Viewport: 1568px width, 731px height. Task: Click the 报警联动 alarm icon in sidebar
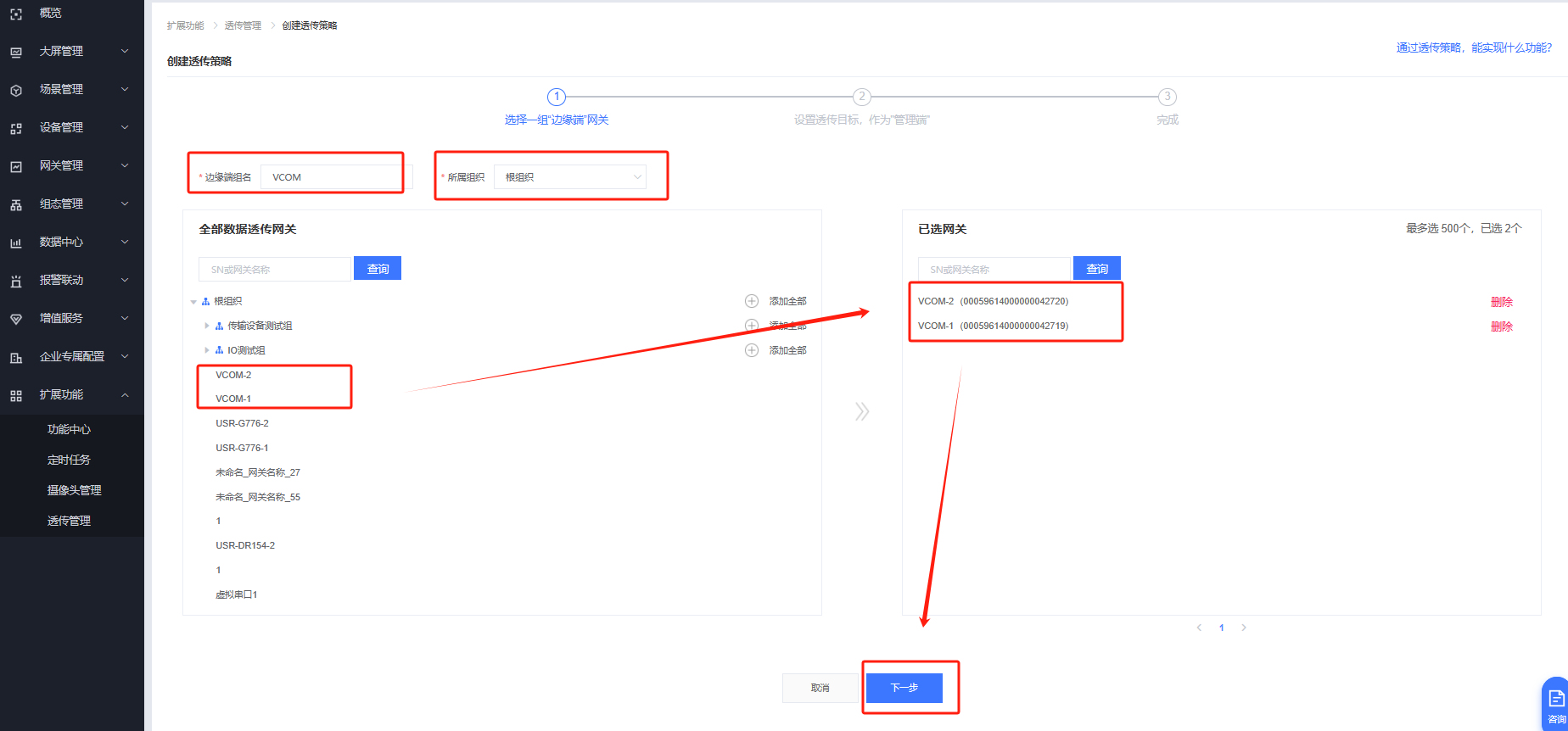[16, 281]
